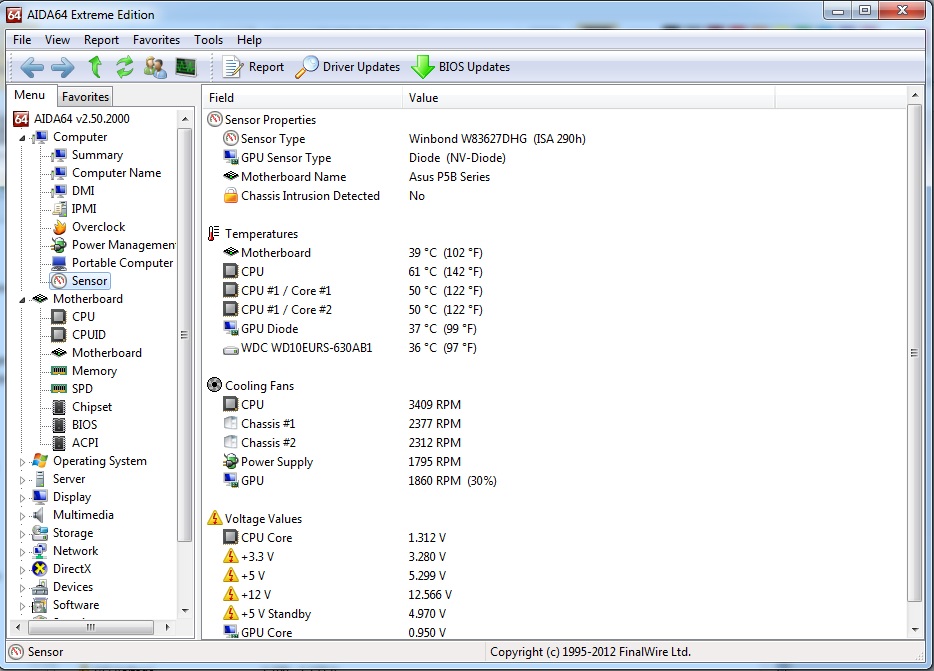Click the users icon in toolbar
Viewport: 934px width, 671px height.
point(155,67)
